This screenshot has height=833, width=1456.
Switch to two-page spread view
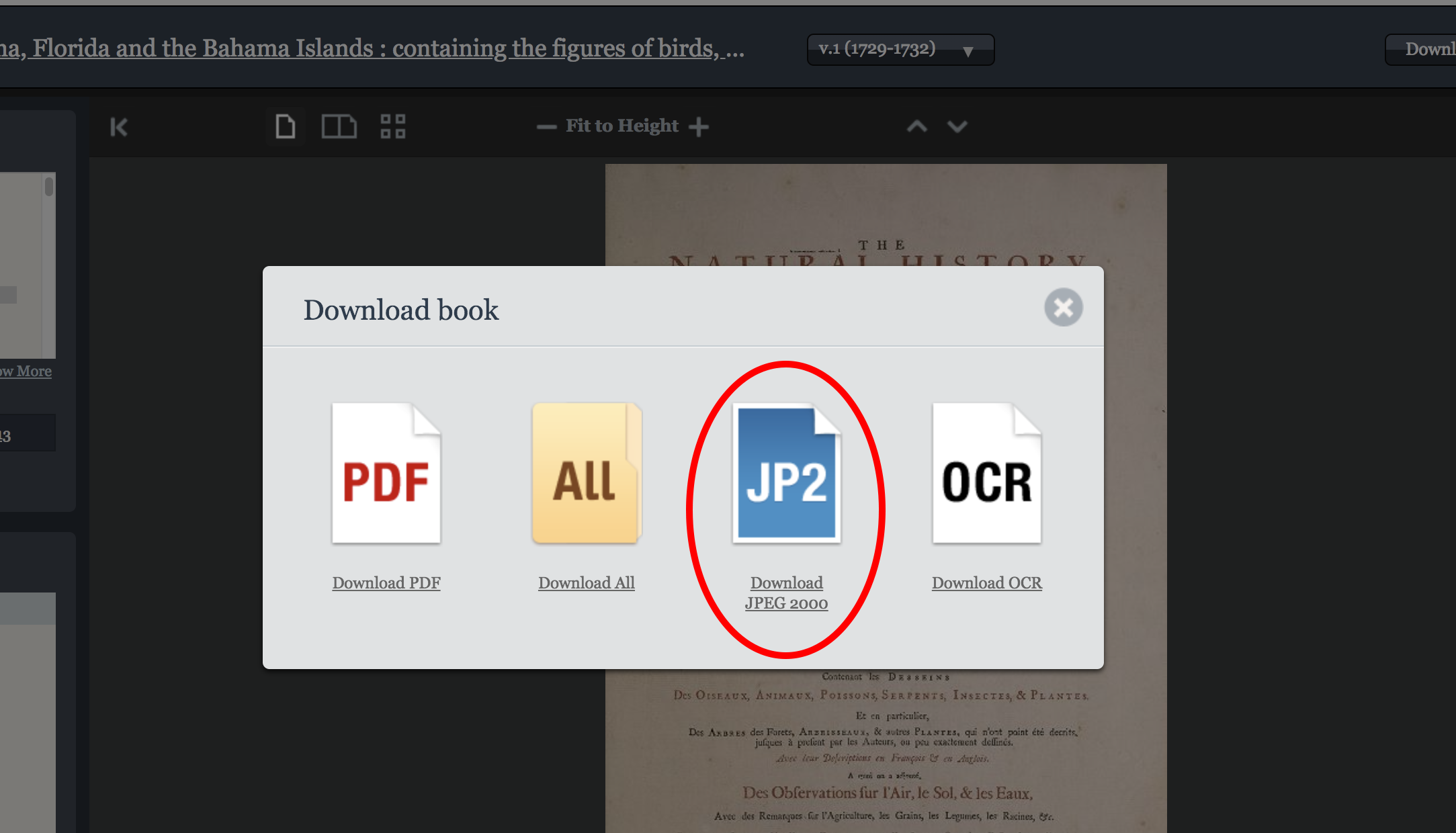(339, 126)
